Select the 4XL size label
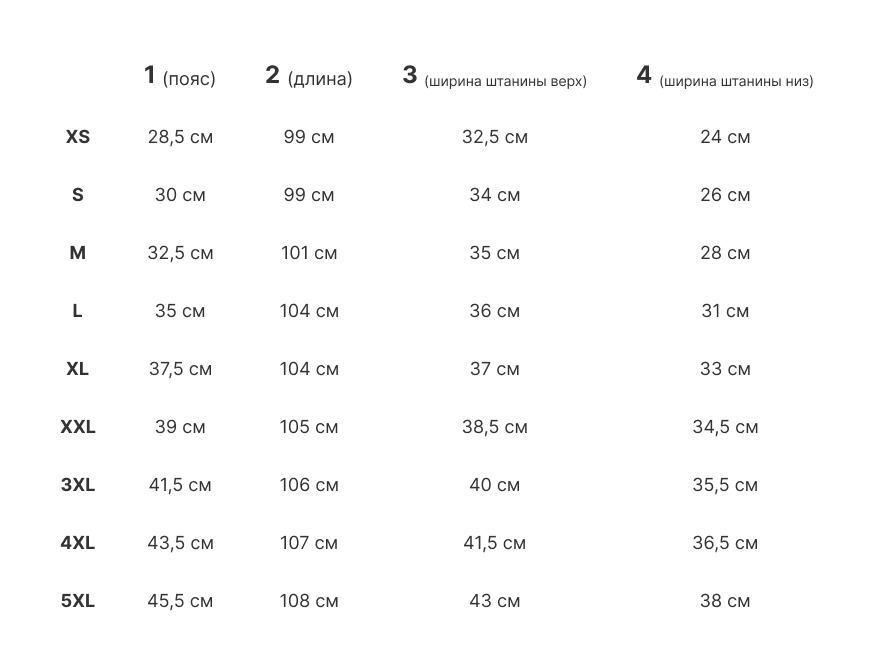Screen dimensions: 875x671 pyautogui.click(x=78, y=543)
